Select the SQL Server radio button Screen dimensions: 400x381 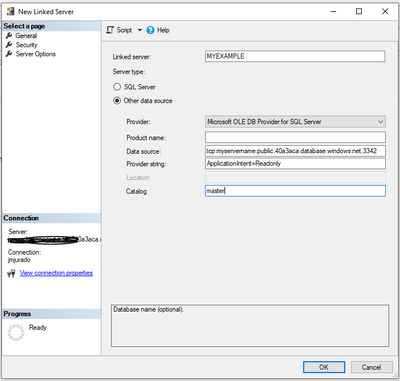click(117, 87)
